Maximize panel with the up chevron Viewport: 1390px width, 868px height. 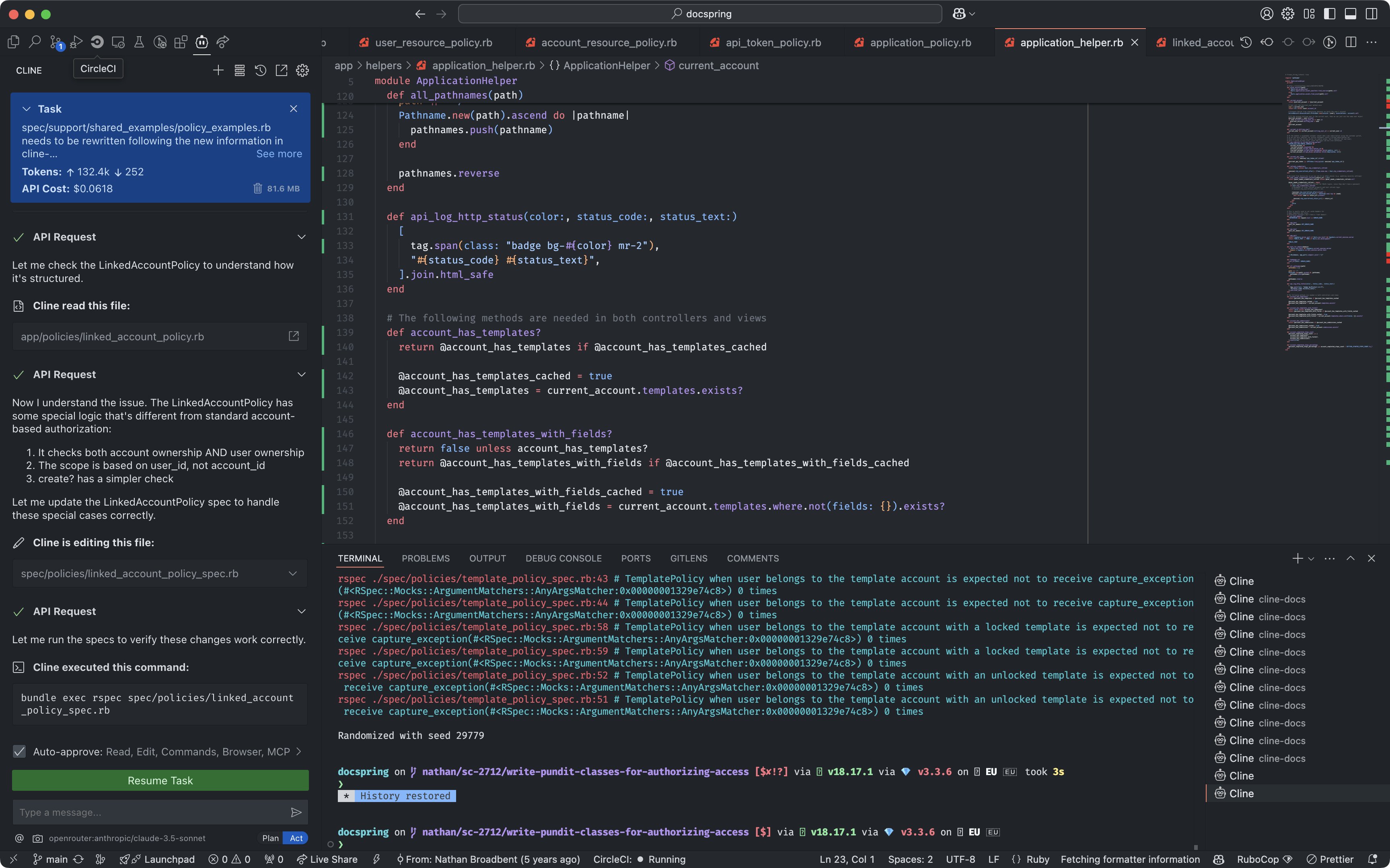pyautogui.click(x=1351, y=559)
